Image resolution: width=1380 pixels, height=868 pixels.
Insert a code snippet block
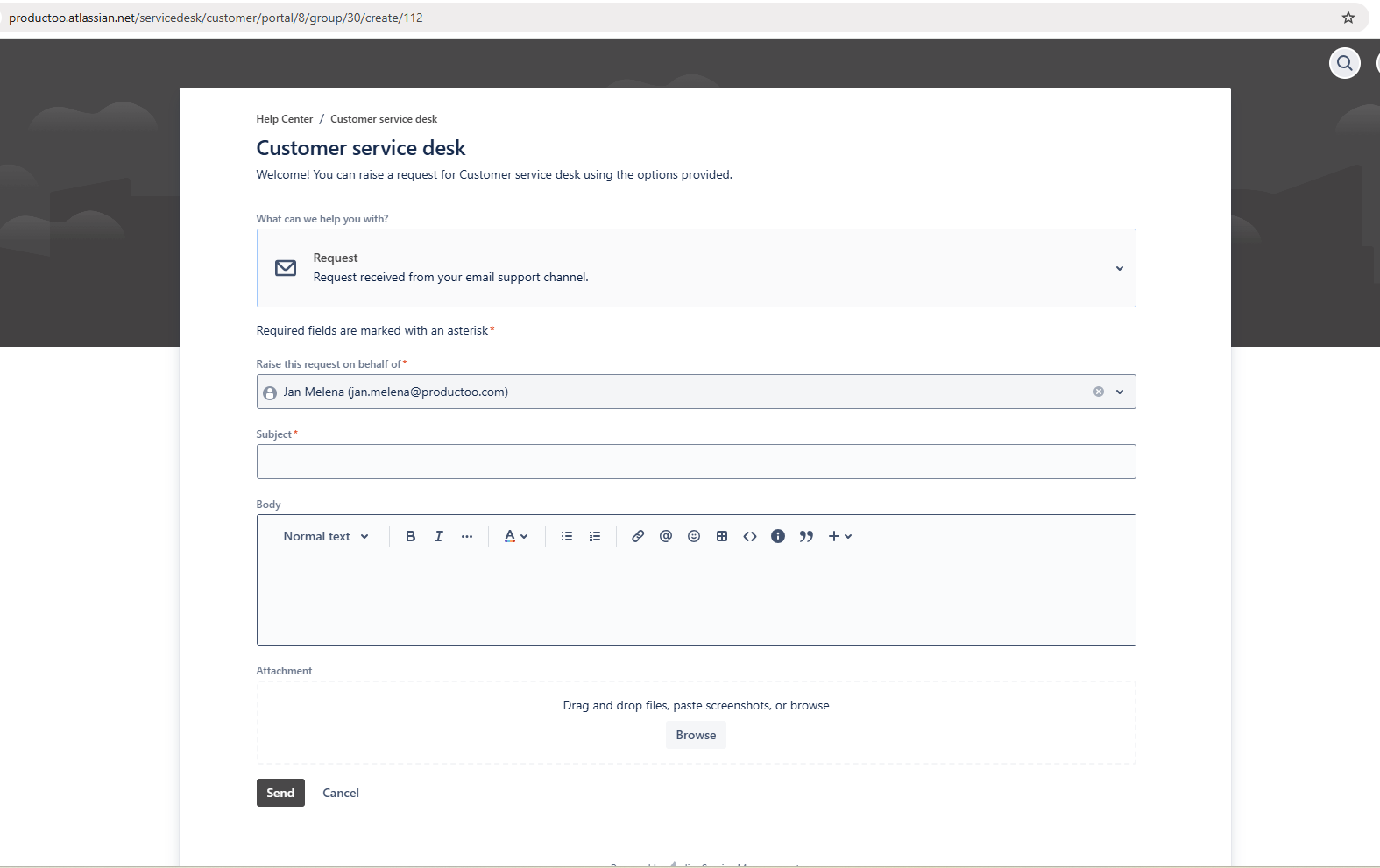tap(750, 536)
